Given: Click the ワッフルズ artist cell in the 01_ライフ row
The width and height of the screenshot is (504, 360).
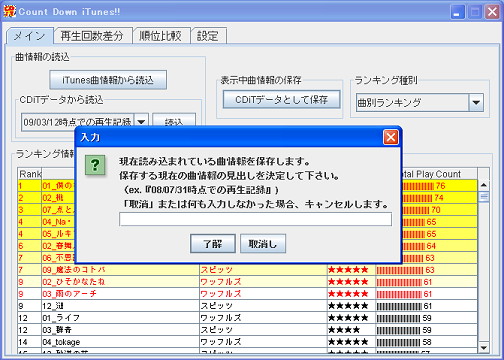Looking at the screenshot, I should 263,318.
